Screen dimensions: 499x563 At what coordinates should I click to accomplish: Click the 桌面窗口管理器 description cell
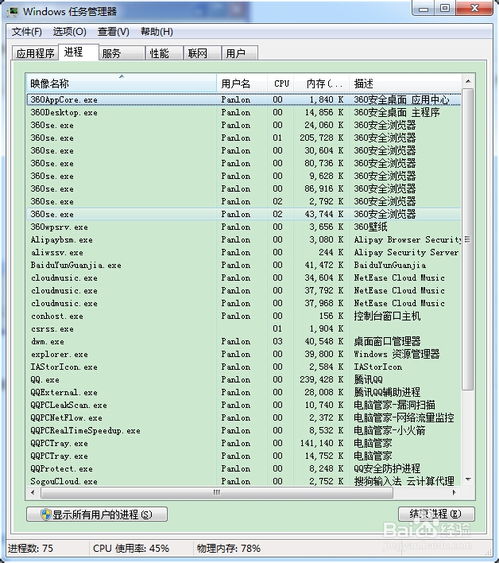pyautogui.click(x=387, y=341)
